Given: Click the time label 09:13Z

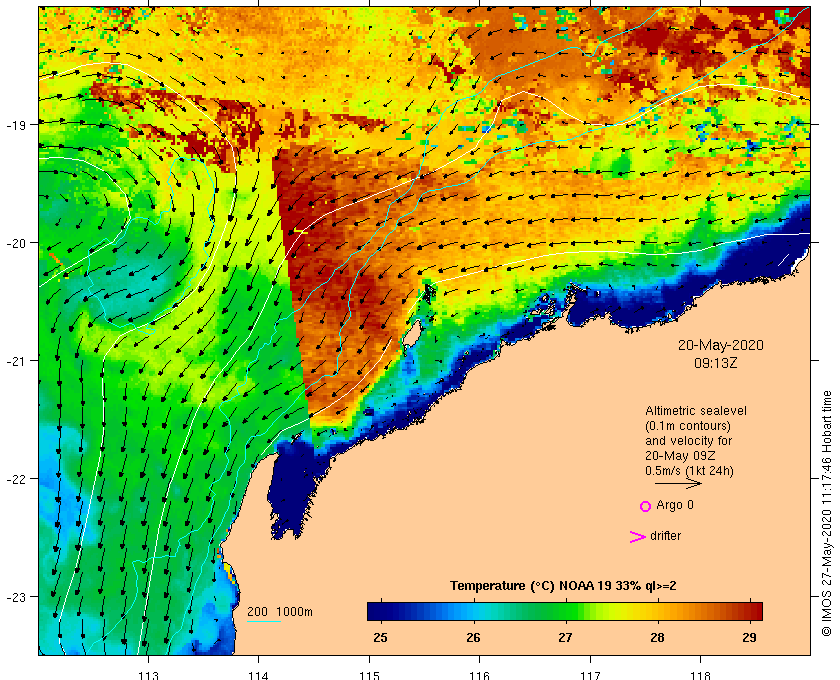Looking at the screenshot, I should pyautogui.click(x=716, y=363).
